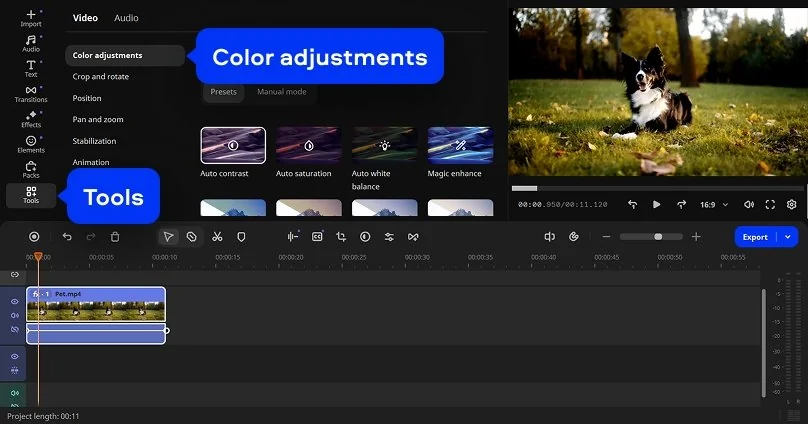Adjust the timeline zoom slider
This screenshot has width=808, height=424.
(x=651, y=236)
